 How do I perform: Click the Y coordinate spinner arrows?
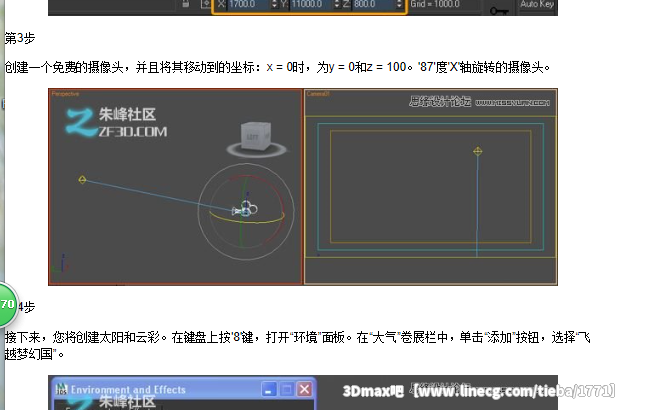pos(337,4)
